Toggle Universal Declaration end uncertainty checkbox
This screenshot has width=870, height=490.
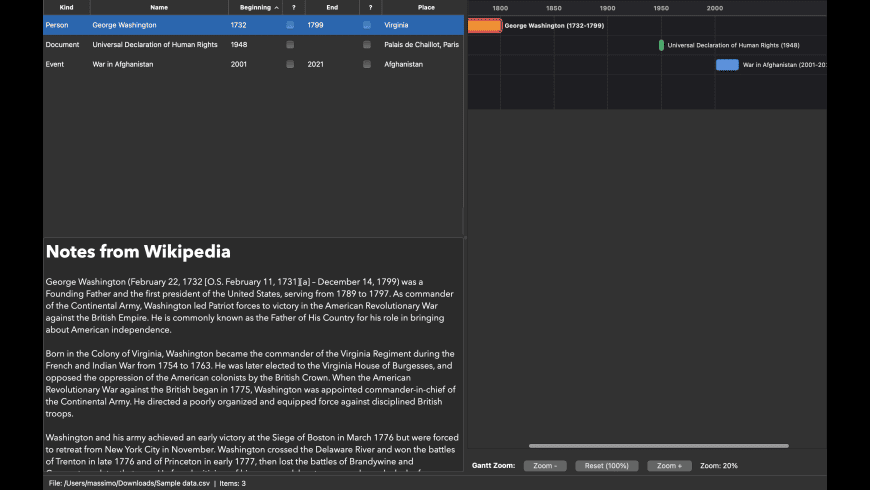(x=367, y=44)
